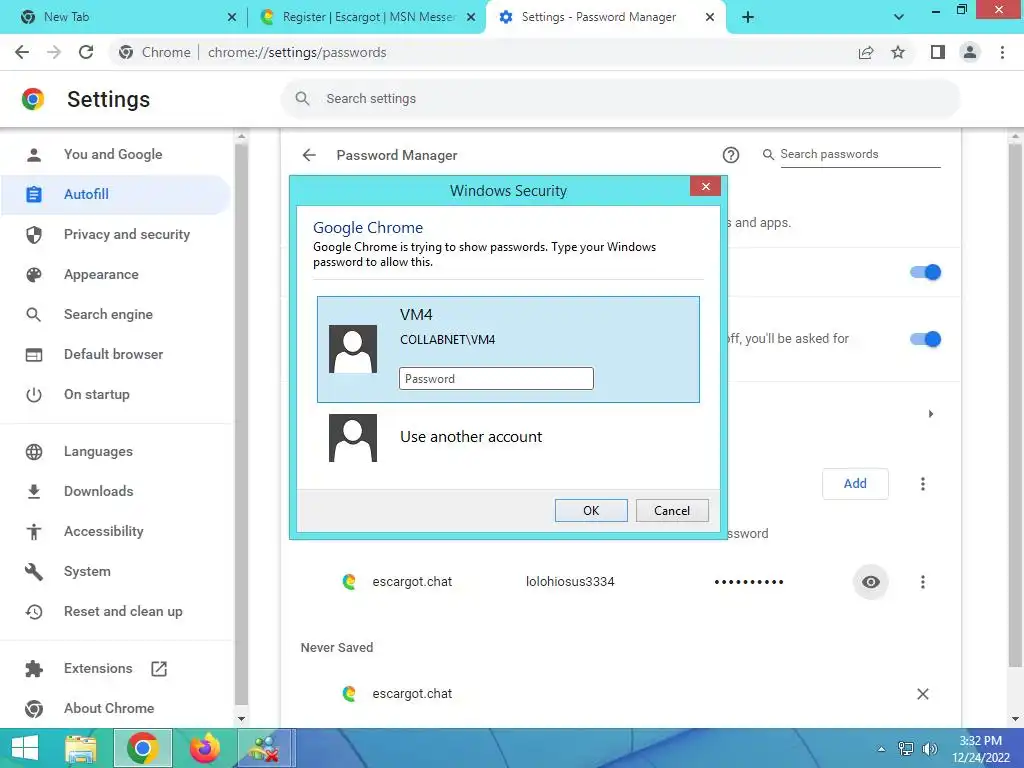Click the volume icon in system tray
Screen dimensions: 1024x768
929,749
